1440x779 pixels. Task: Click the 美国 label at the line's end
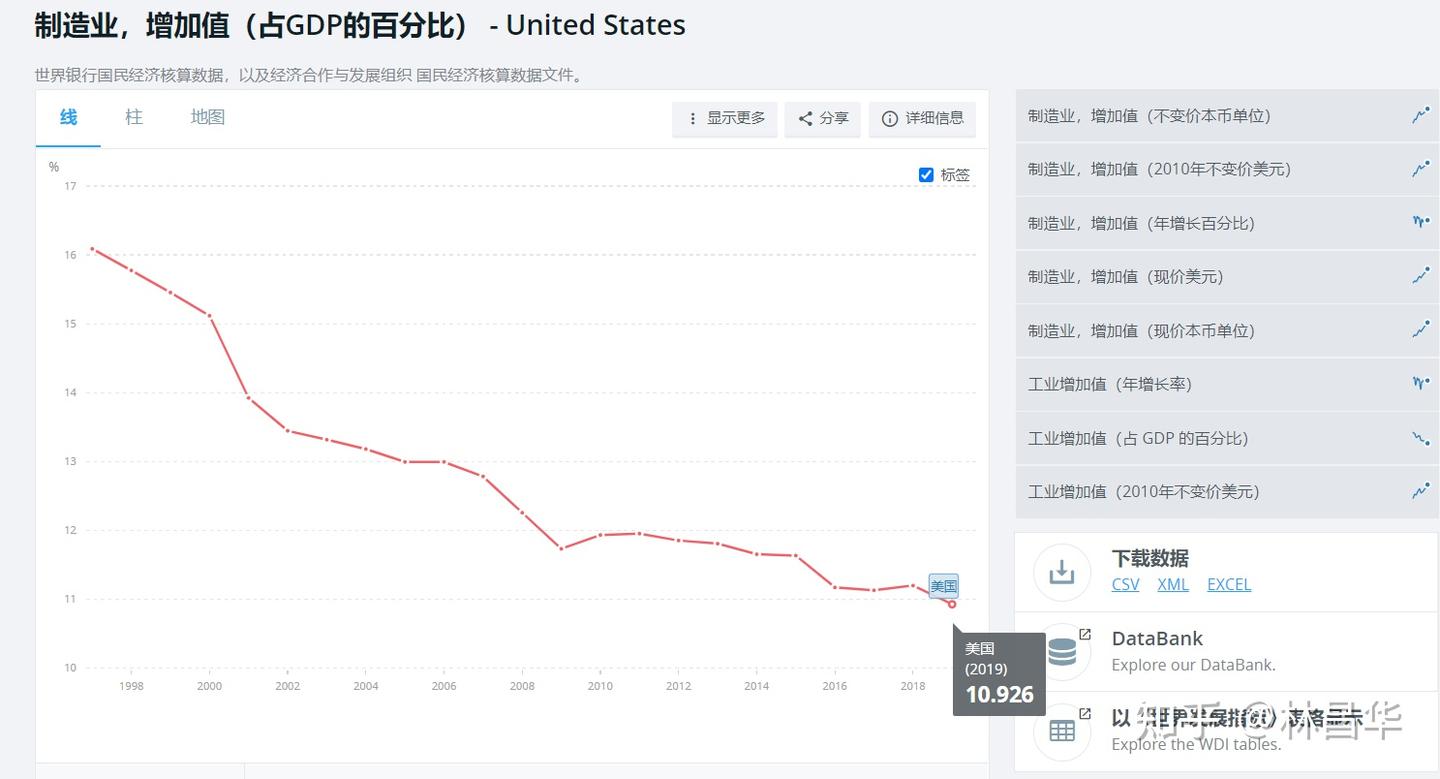[x=943, y=586]
